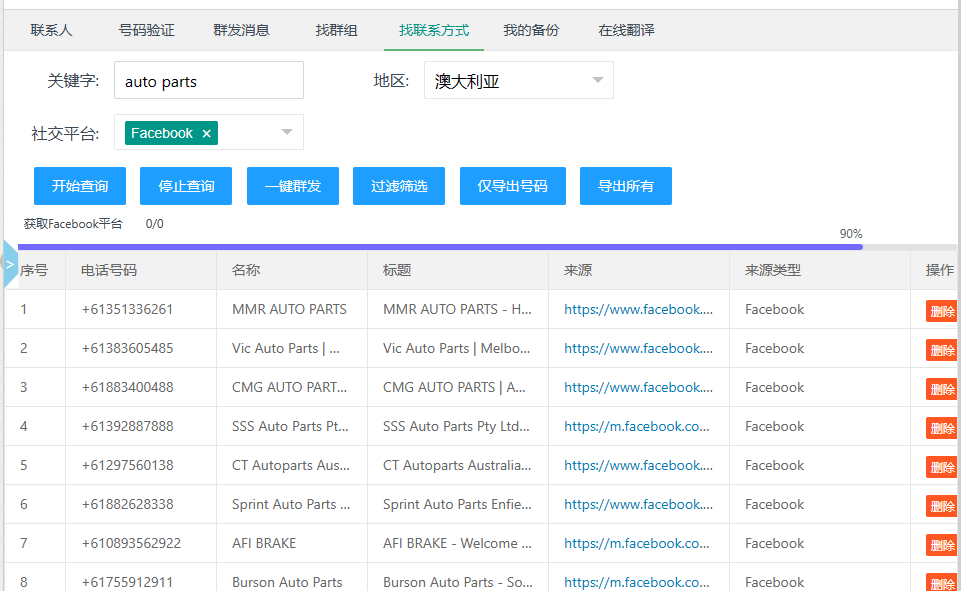
Task: Click title cell CT Autoparts Australia...
Action: click(x=457, y=465)
